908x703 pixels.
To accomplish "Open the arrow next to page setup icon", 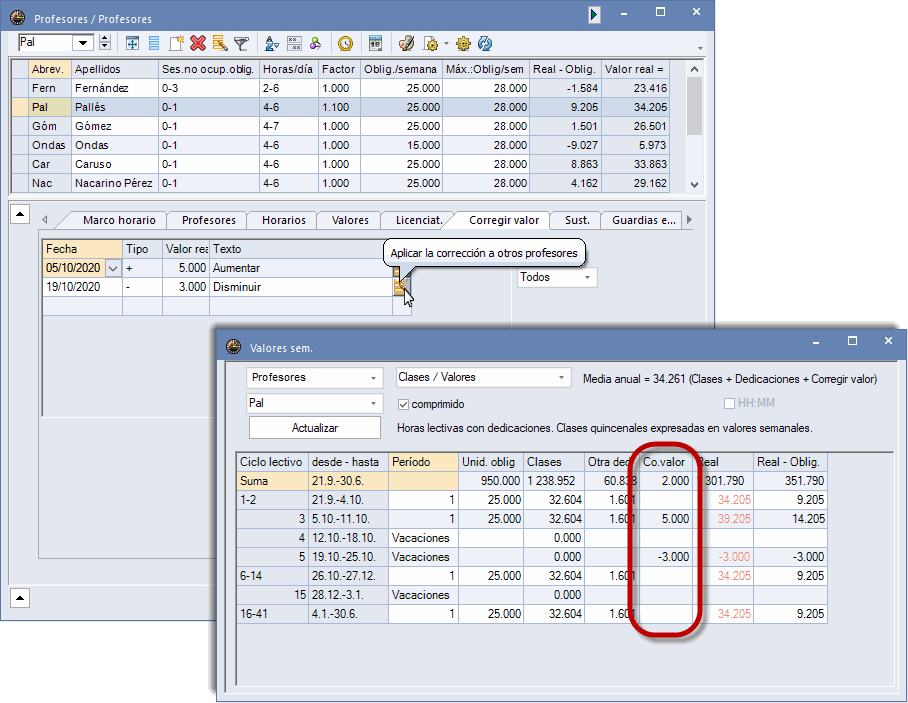I will click(446, 43).
